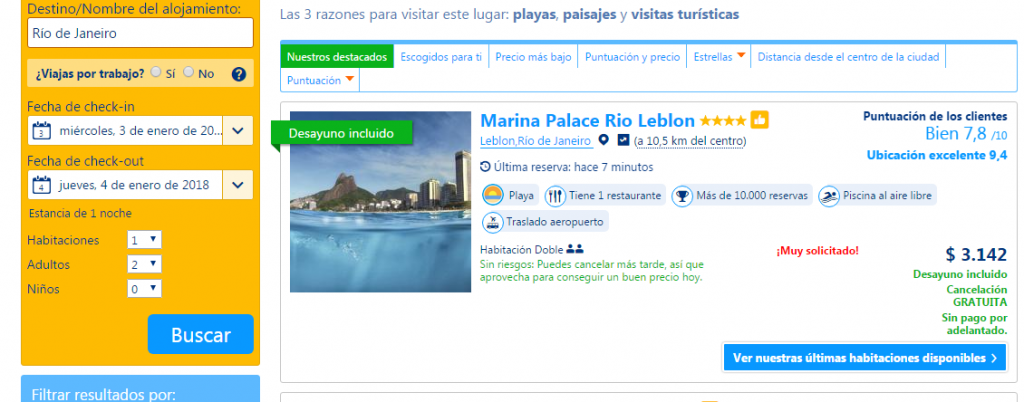Click the Playa beach icon

(493, 195)
